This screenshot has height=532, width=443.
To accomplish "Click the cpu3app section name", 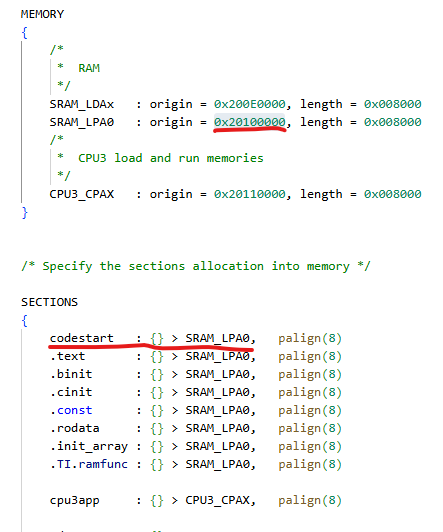I will pyautogui.click(x=74, y=500).
